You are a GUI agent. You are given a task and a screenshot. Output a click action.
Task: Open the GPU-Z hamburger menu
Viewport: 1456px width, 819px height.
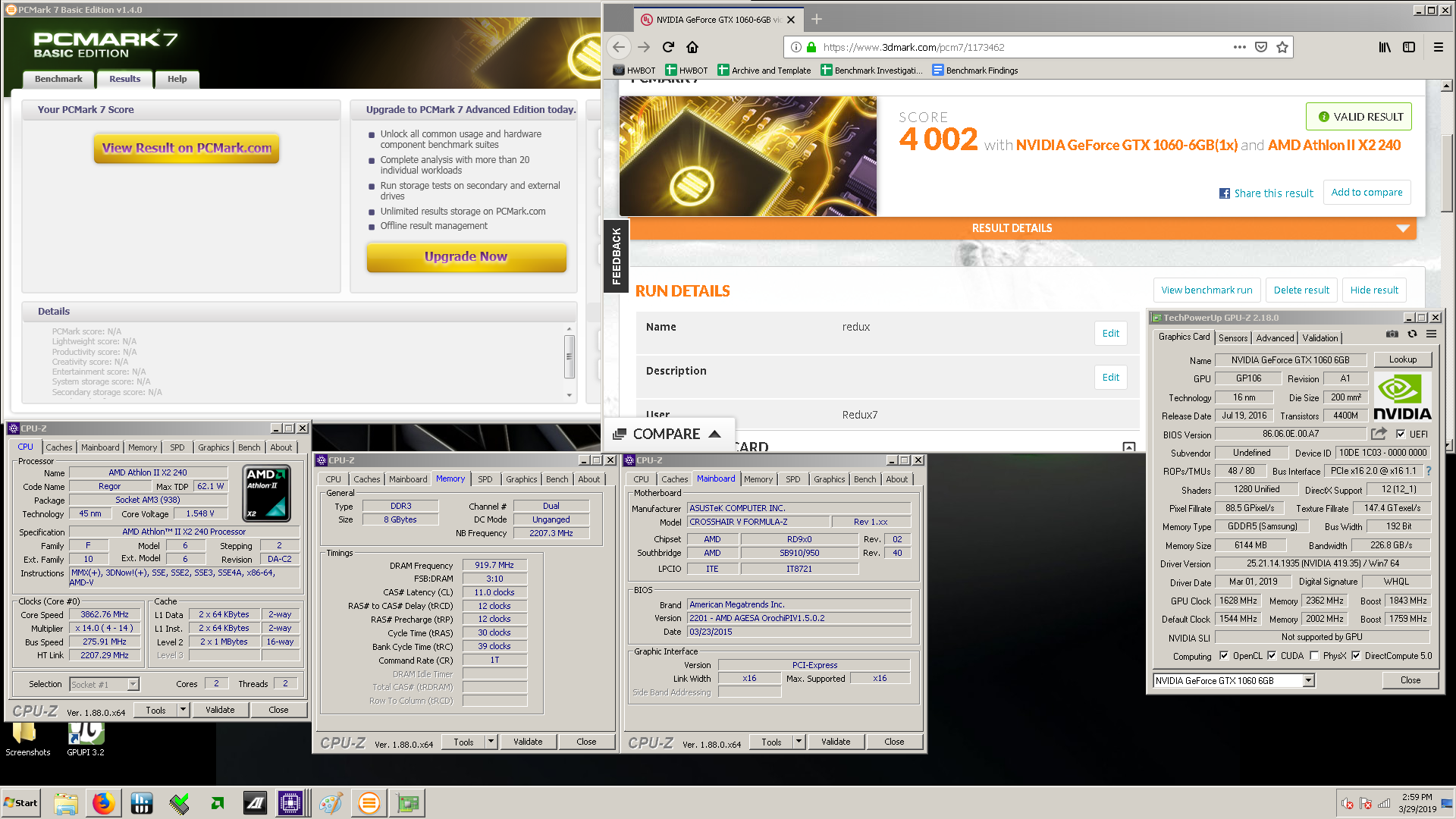pos(1431,334)
